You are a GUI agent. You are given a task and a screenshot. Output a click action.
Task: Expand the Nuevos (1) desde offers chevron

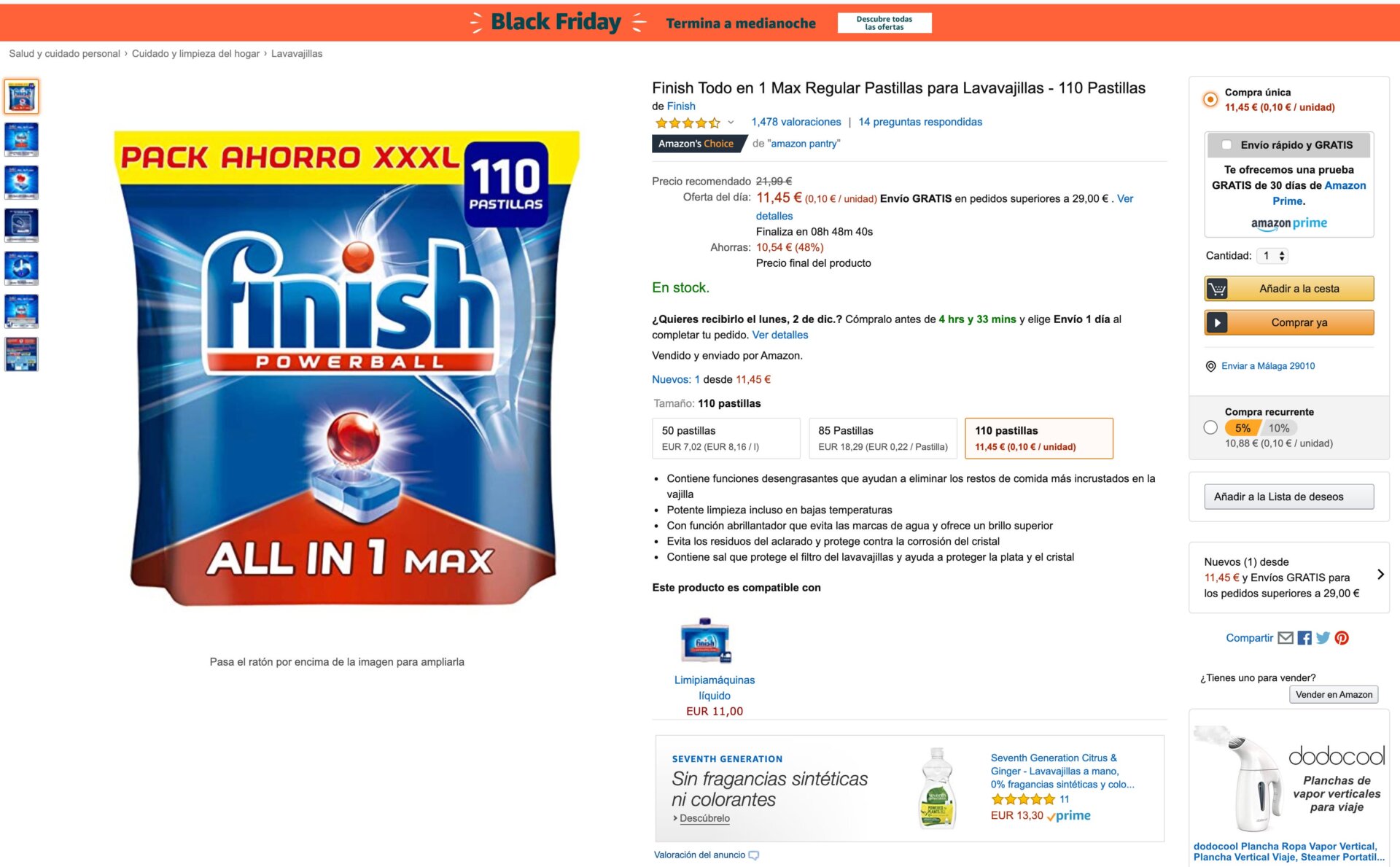(x=1380, y=575)
